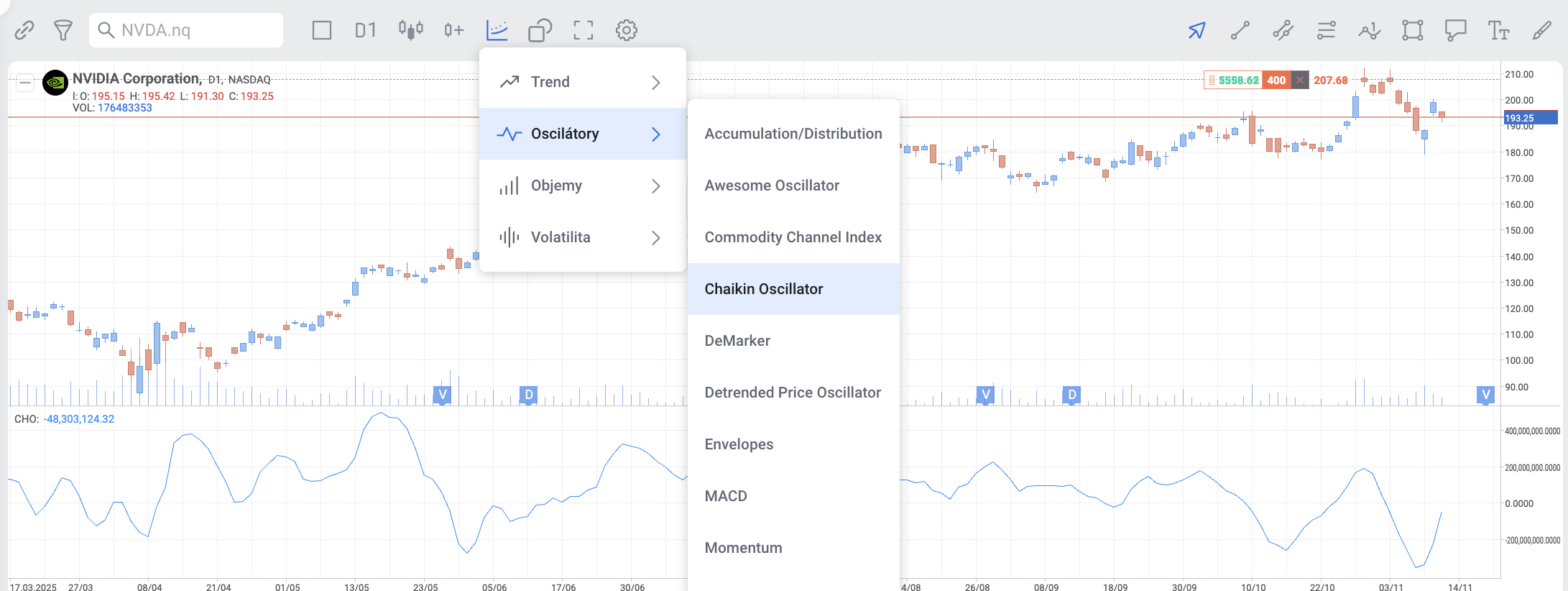
Task: Select the text label tool
Action: [x=1499, y=30]
